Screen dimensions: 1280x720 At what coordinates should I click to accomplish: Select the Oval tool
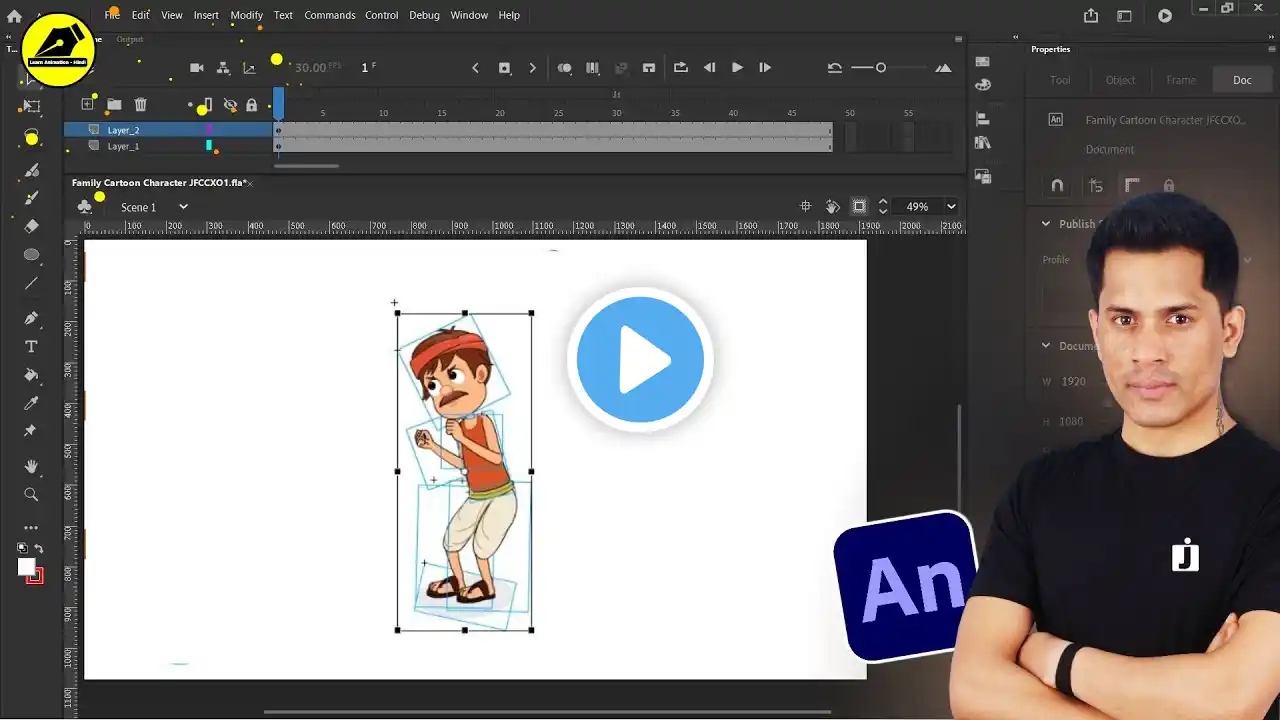click(31, 255)
